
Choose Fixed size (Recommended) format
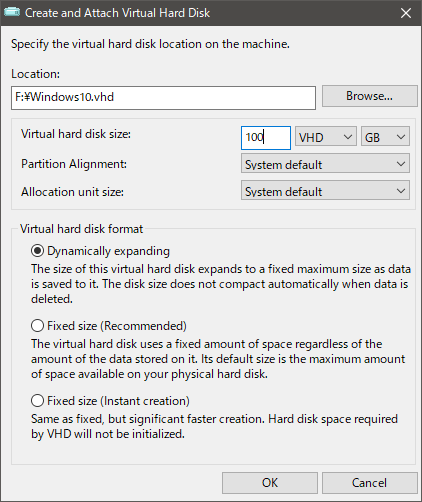coord(37,326)
